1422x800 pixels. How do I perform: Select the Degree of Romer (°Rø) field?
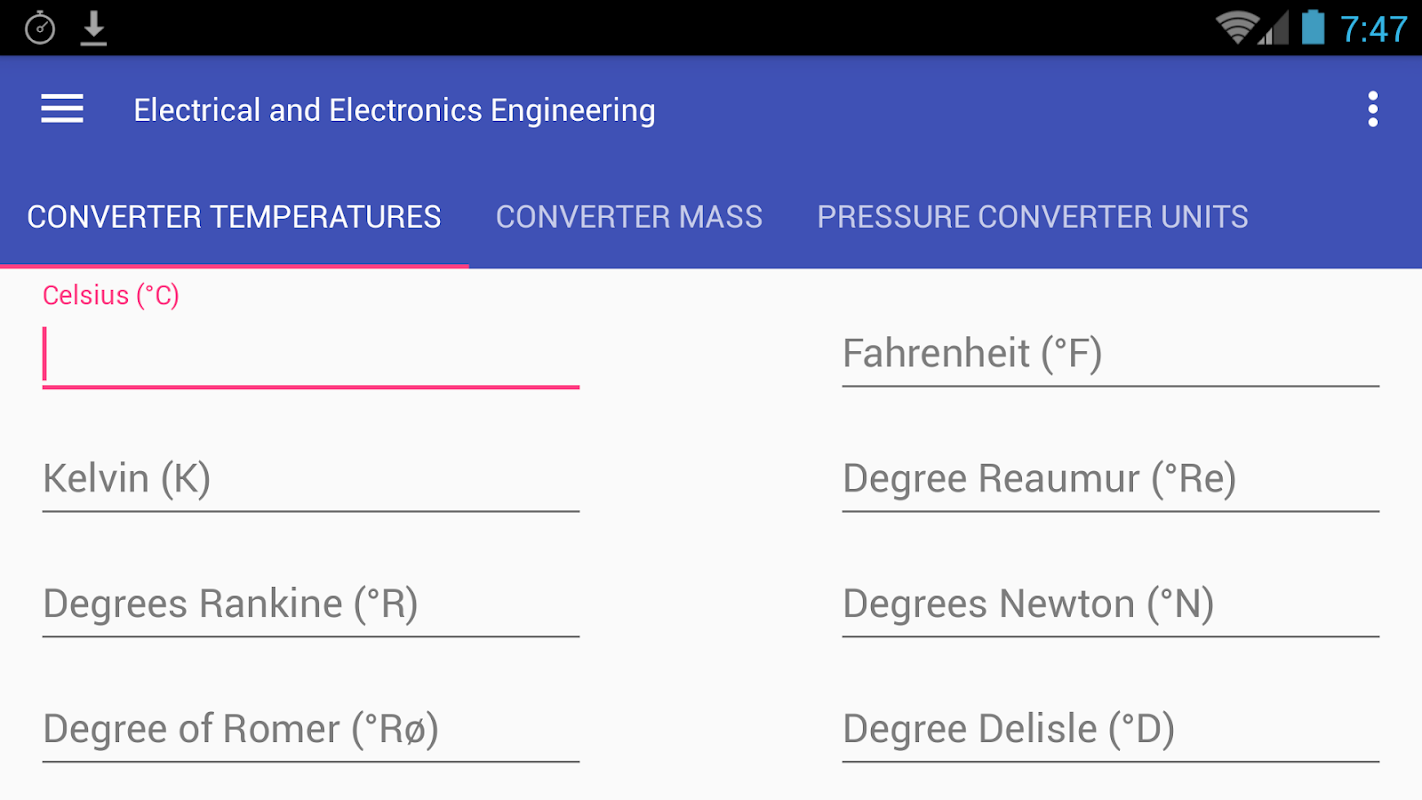(x=310, y=729)
